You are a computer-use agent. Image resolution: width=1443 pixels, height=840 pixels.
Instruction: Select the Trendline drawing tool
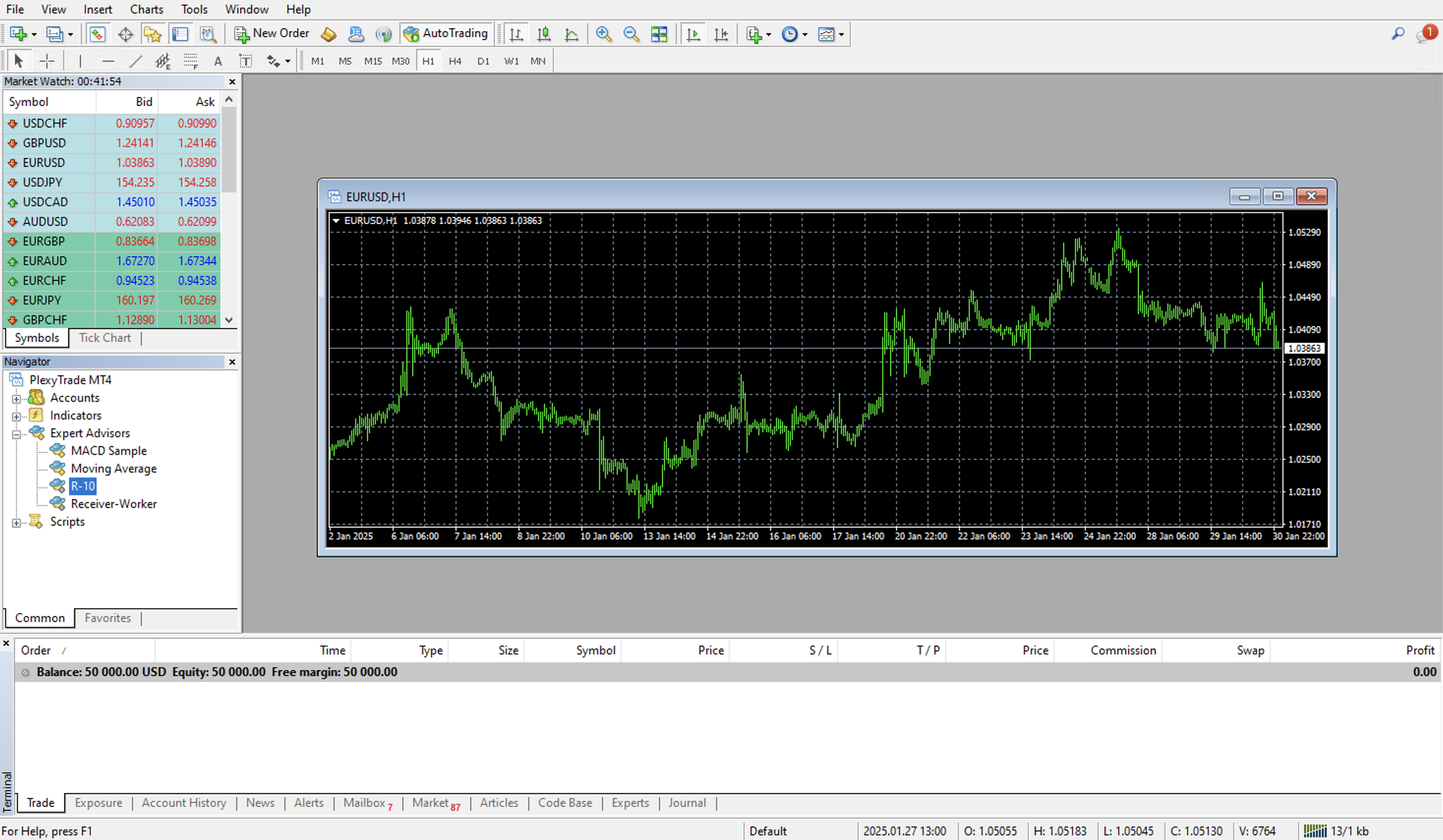tap(136, 60)
